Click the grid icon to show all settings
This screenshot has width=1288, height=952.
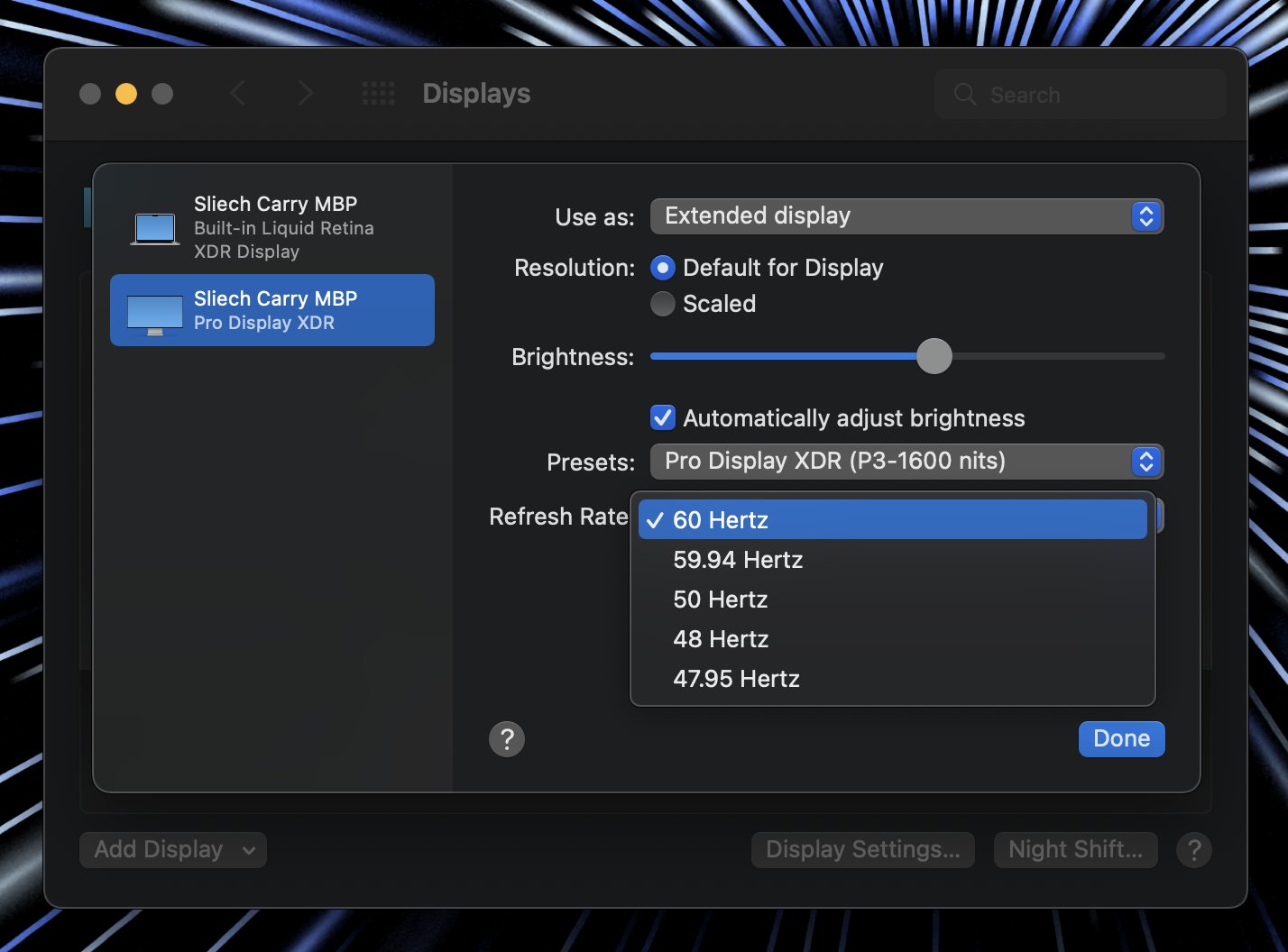tap(378, 93)
